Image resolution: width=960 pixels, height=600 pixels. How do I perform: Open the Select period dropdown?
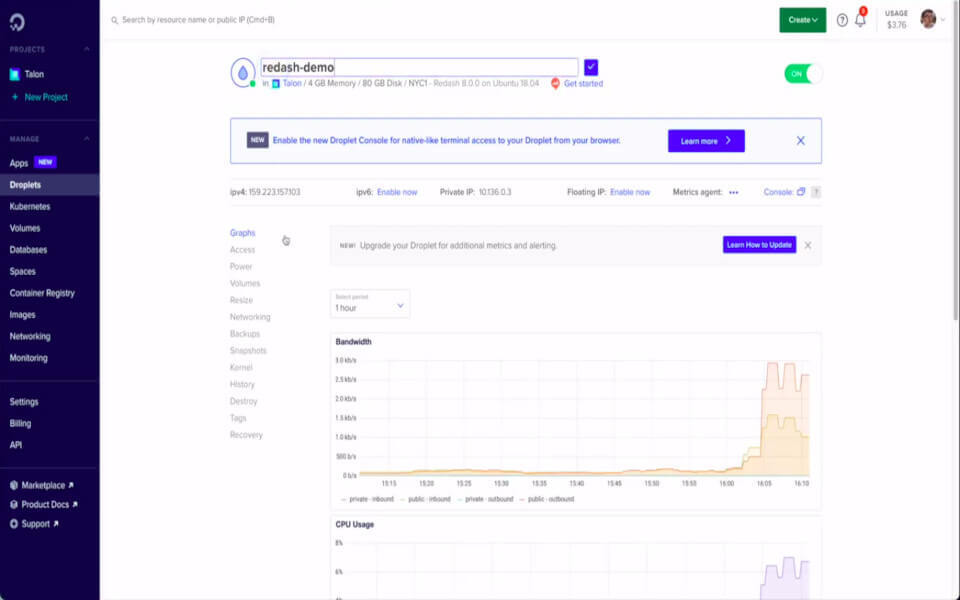(370, 304)
